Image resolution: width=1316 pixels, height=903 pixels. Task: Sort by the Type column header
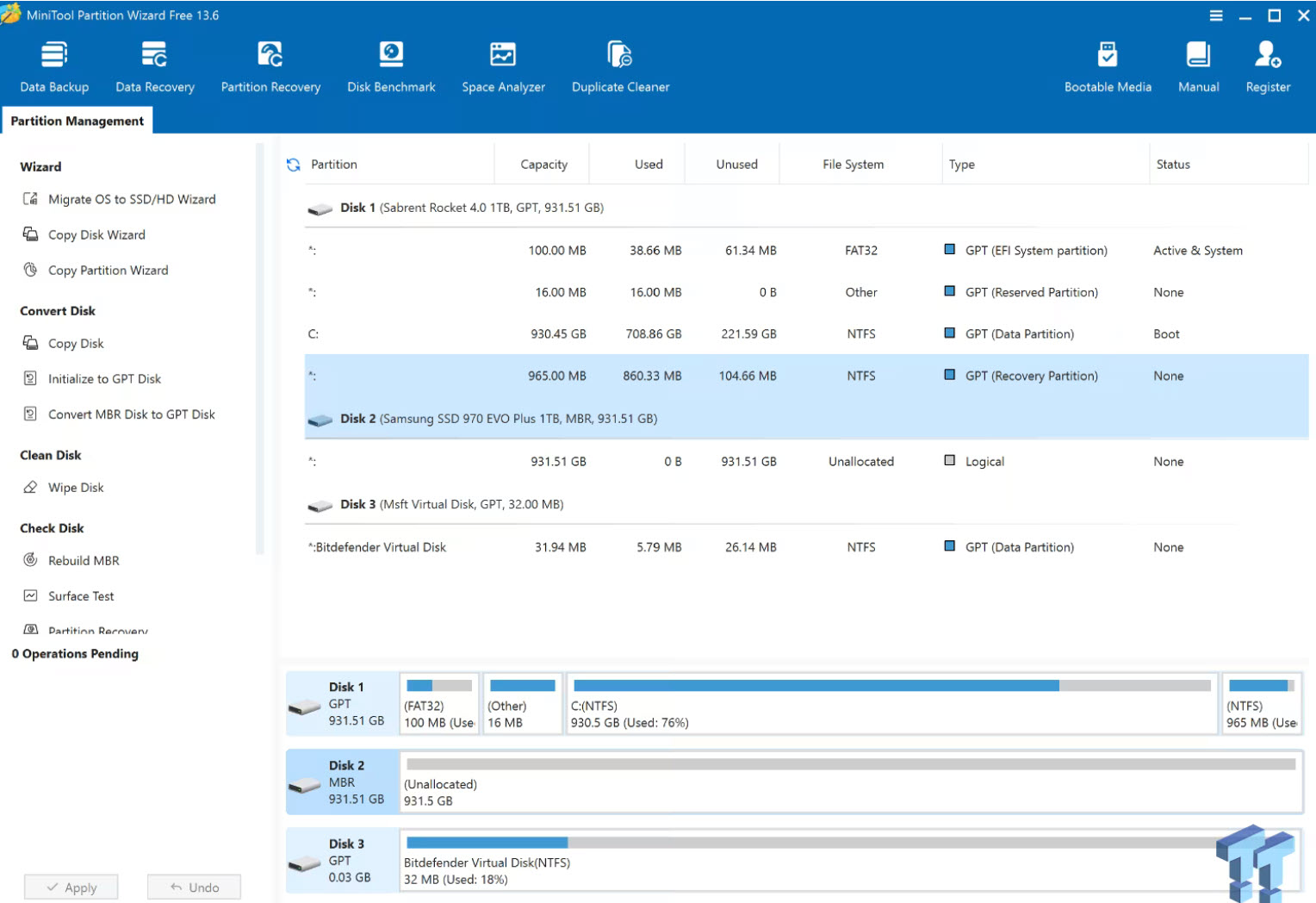pos(962,165)
